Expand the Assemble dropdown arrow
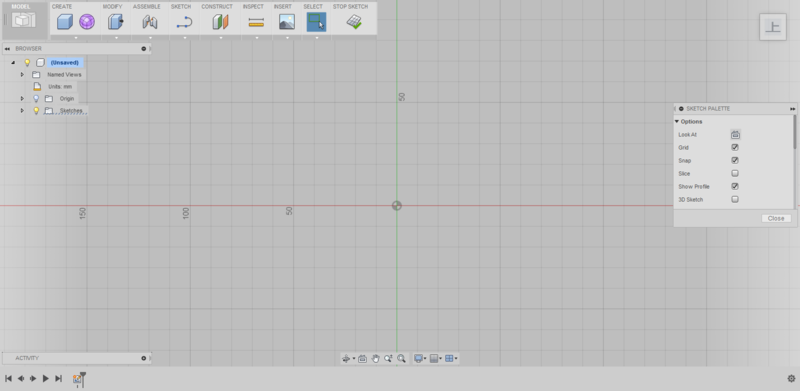Image resolution: width=800 pixels, height=391 pixels. [x=150, y=38]
